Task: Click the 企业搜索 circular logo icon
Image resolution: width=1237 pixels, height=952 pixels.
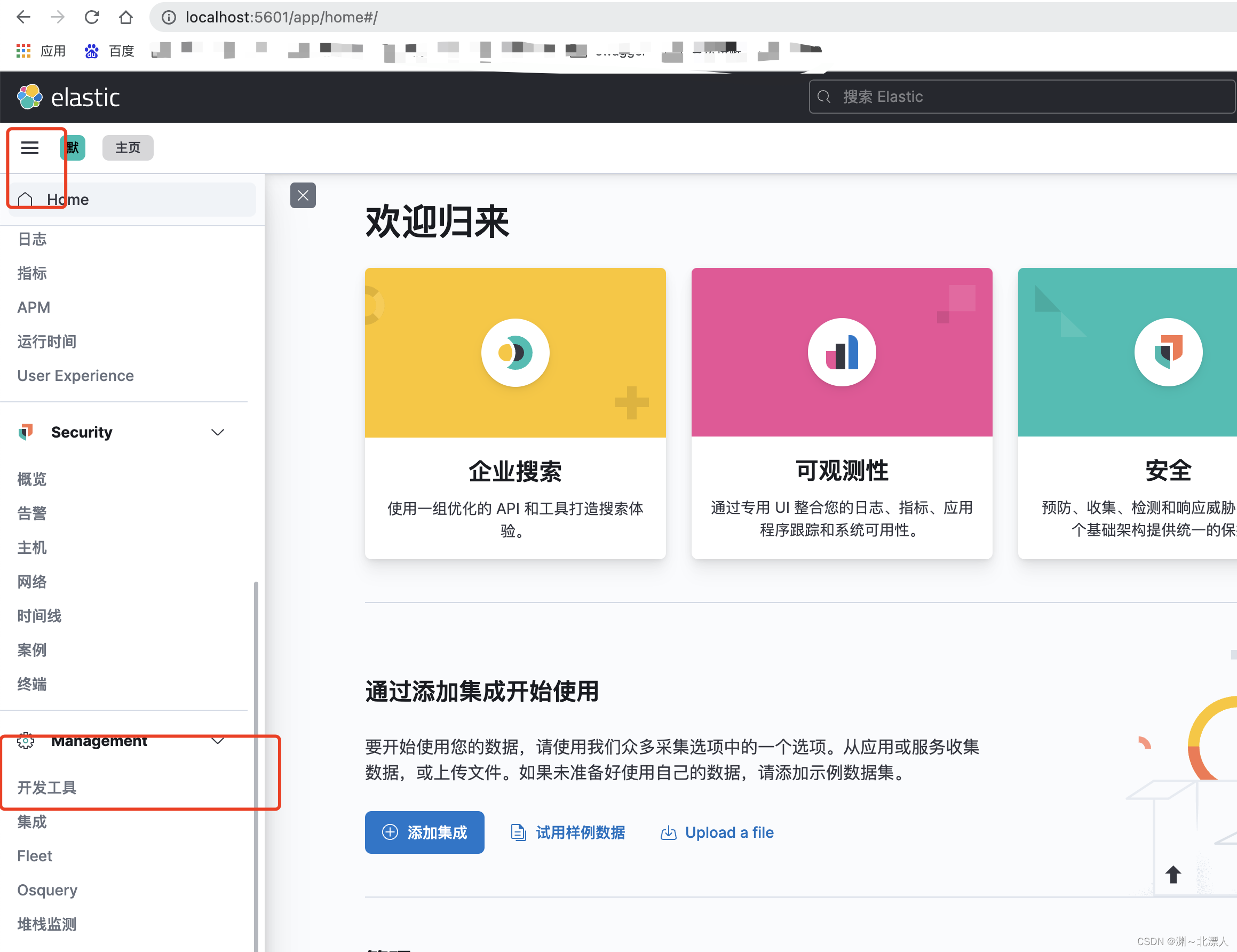Action: 515,352
